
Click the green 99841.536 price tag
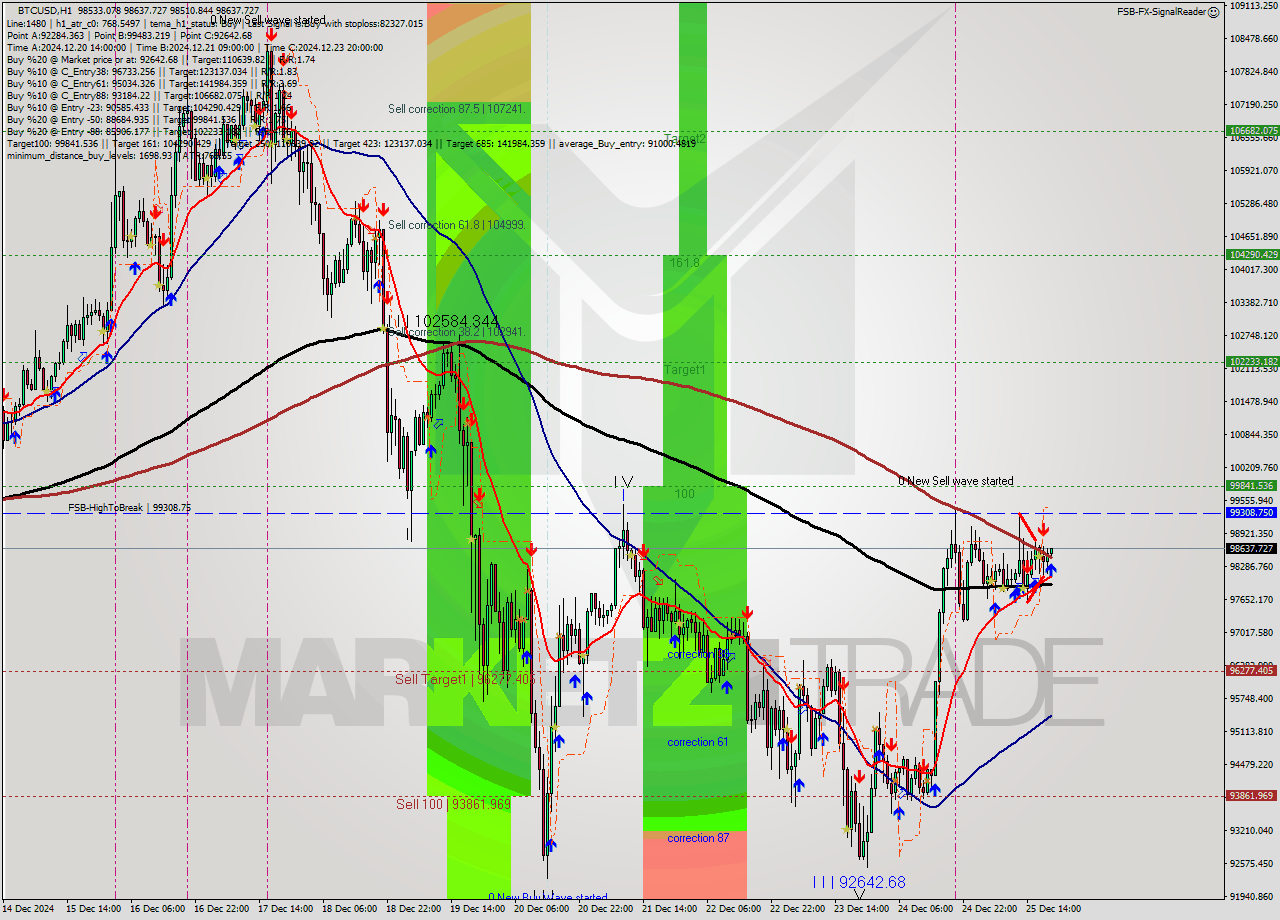pos(1252,486)
